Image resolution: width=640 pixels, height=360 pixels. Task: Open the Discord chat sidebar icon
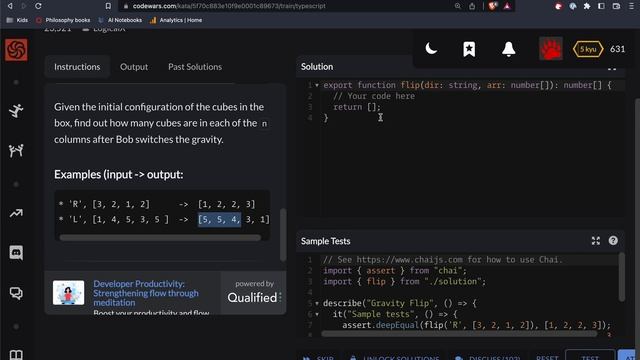tap(16, 253)
